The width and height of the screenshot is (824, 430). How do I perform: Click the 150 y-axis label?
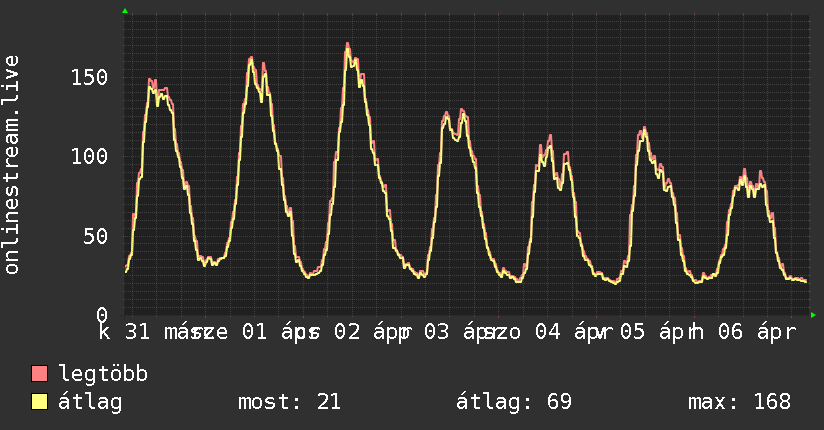tap(92, 78)
